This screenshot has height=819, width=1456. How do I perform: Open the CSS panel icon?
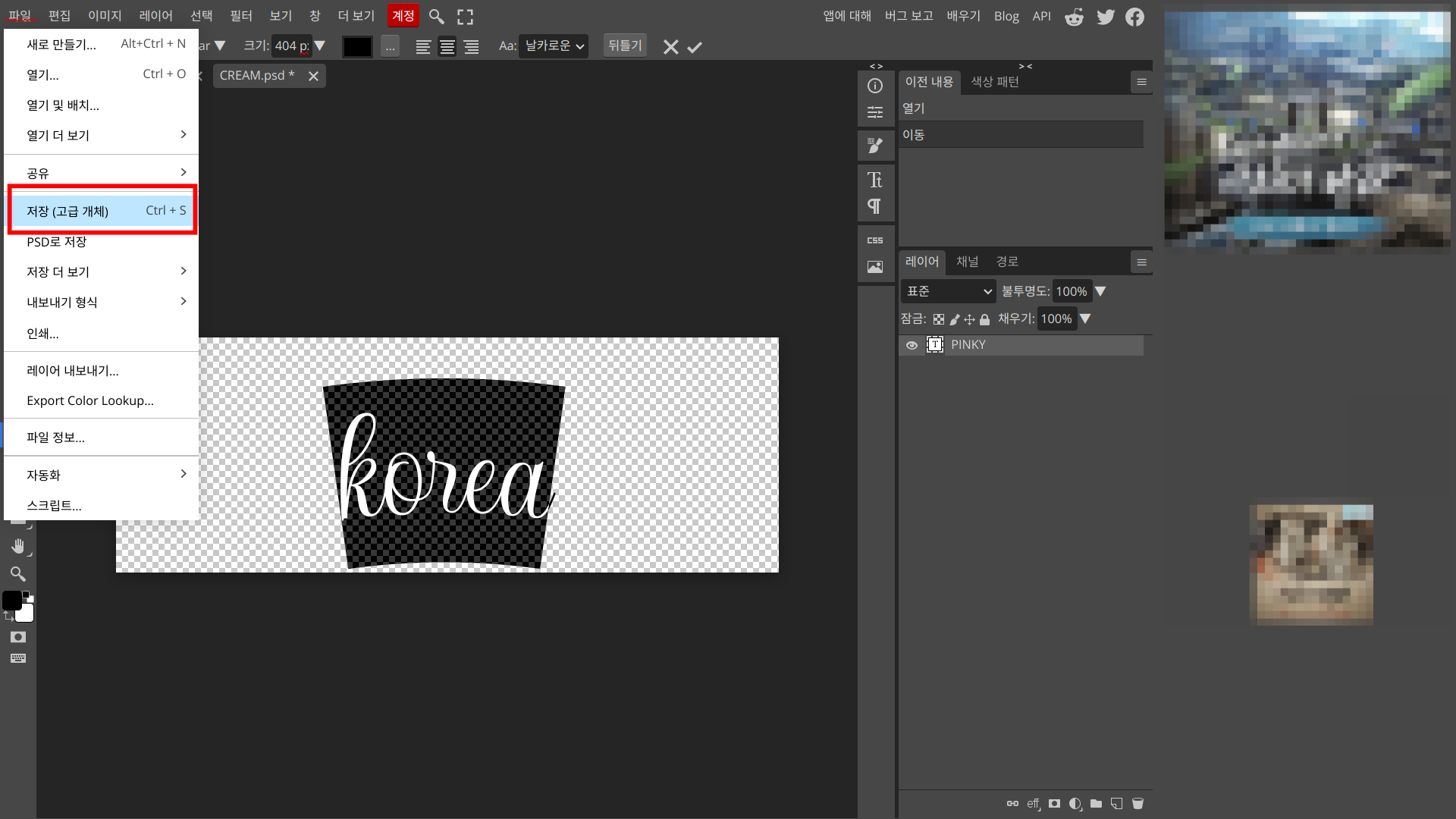pos(875,240)
